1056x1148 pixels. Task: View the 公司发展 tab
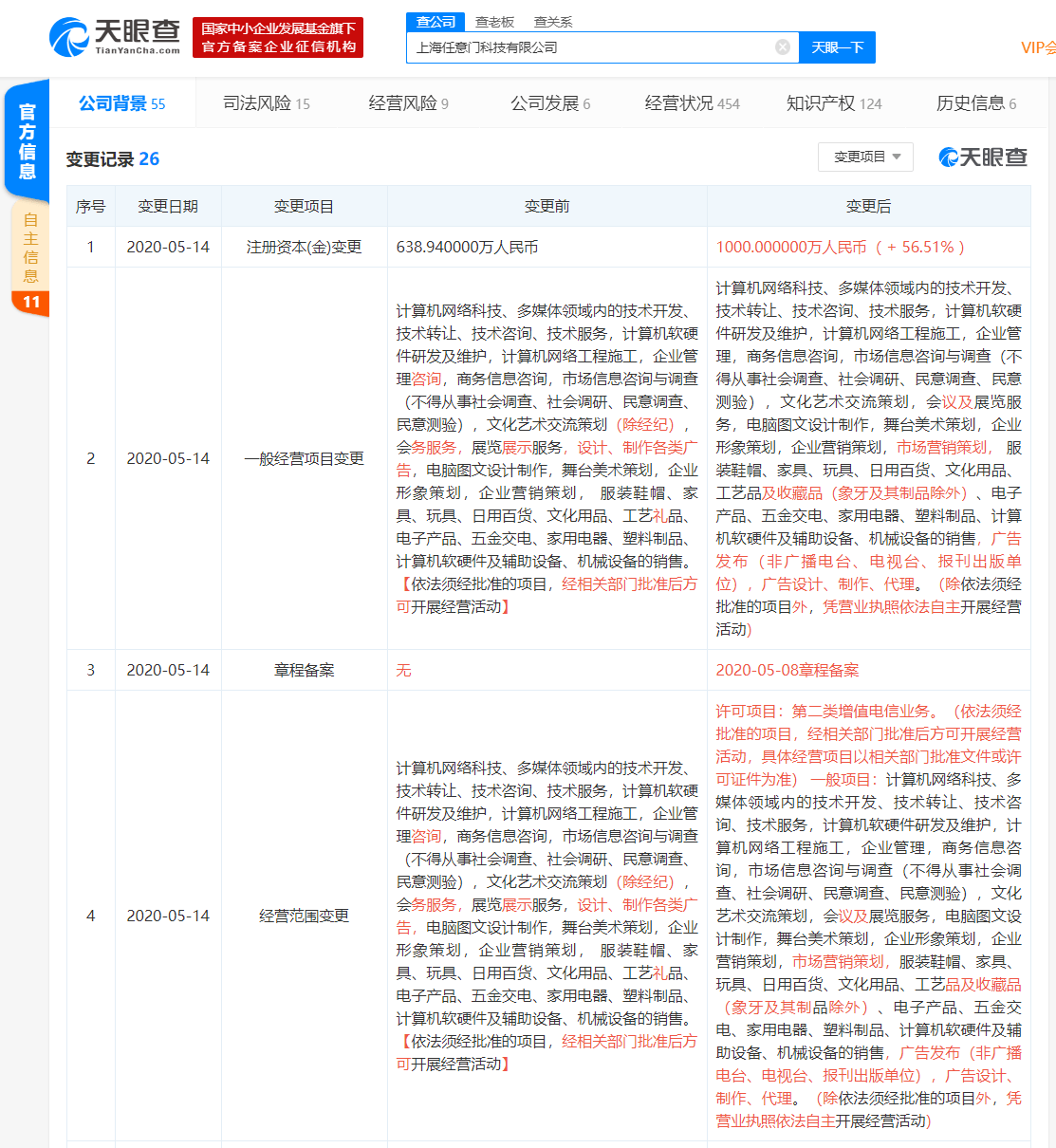[x=550, y=103]
